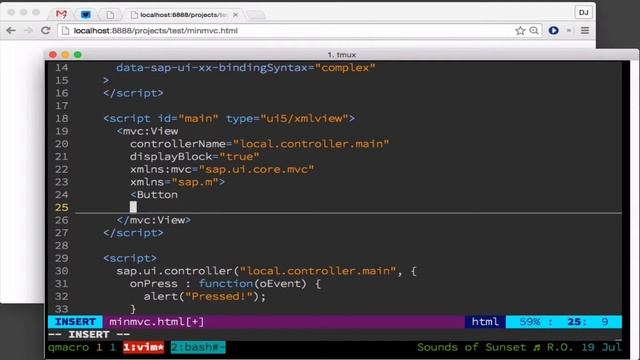This screenshot has width=640, height=360.
Task: Click the <mvc:View opening tag
Action: click(x=147, y=131)
